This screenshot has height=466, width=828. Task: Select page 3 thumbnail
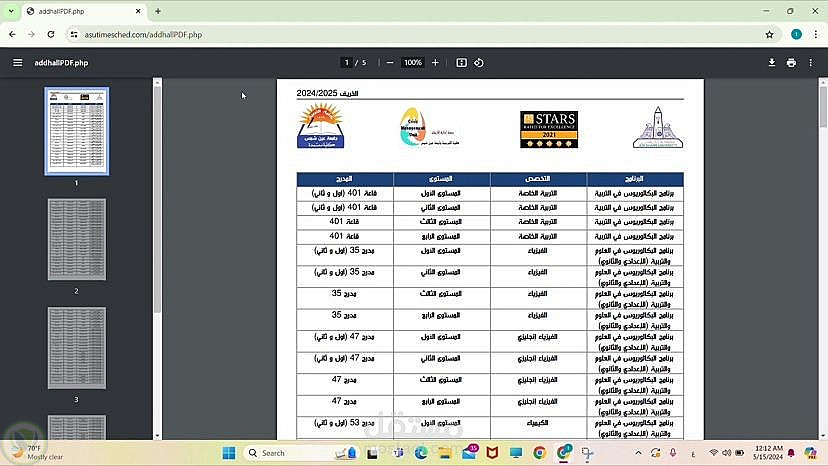click(x=77, y=348)
